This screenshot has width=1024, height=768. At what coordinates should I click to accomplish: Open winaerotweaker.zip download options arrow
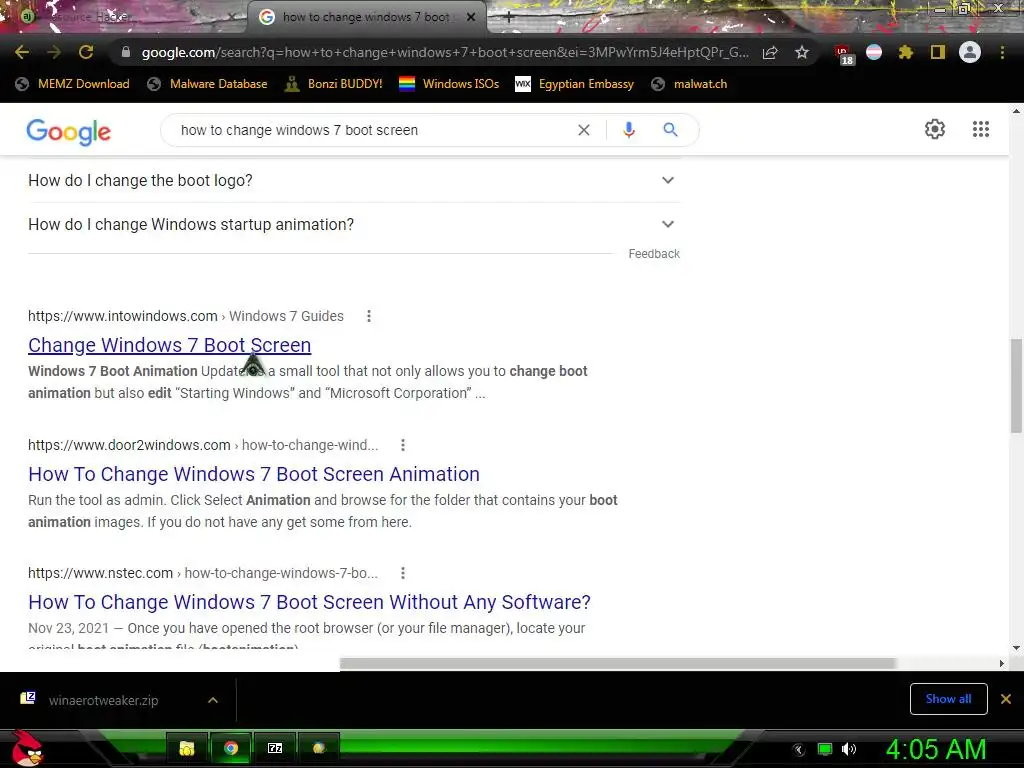coord(213,700)
